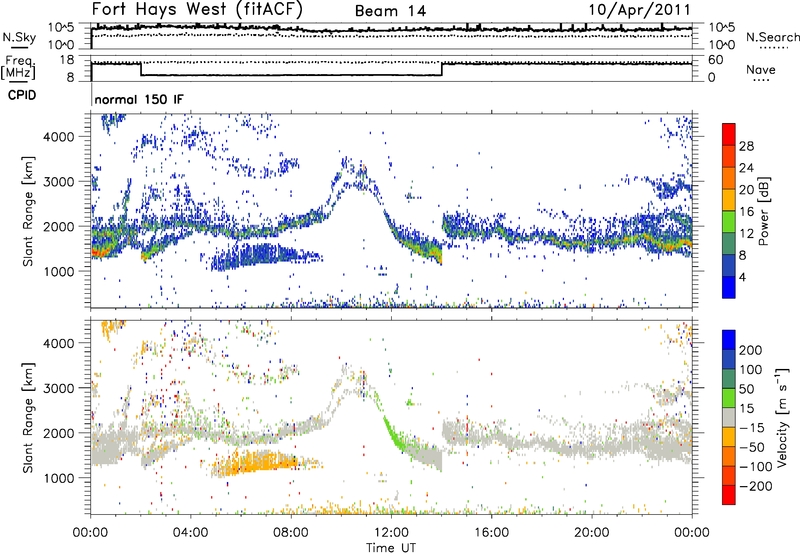Pick the red bottom segment of the velocity colorbar

[729, 495]
